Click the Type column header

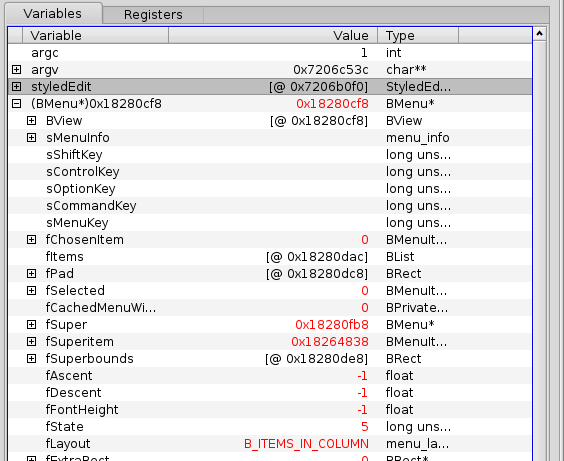pos(418,36)
